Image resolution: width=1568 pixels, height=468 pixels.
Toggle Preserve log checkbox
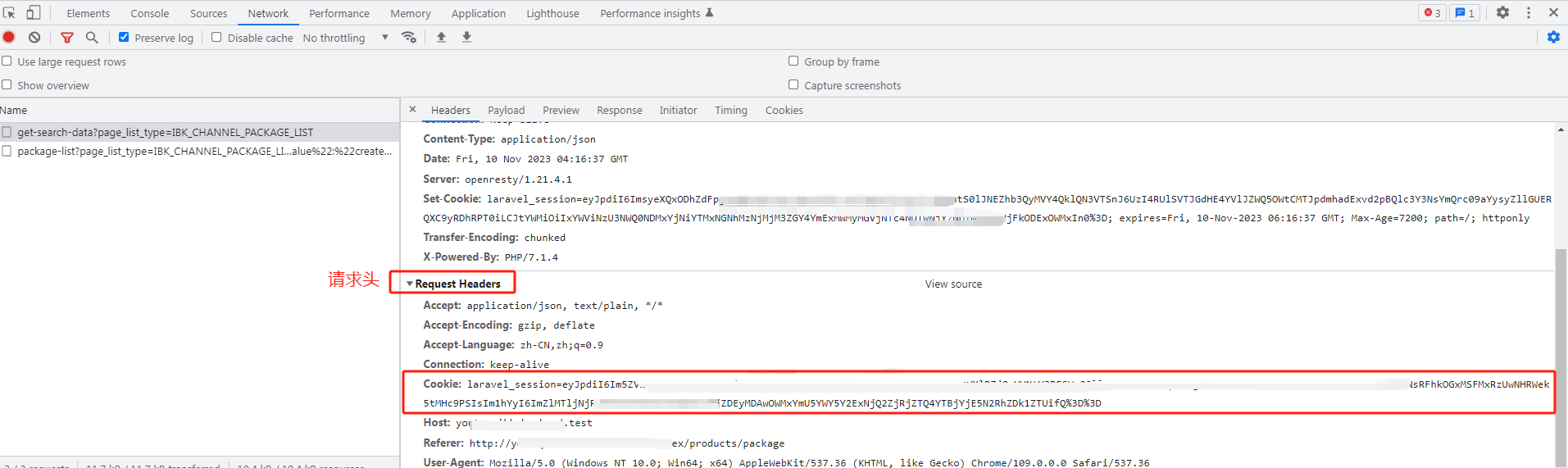click(x=124, y=37)
